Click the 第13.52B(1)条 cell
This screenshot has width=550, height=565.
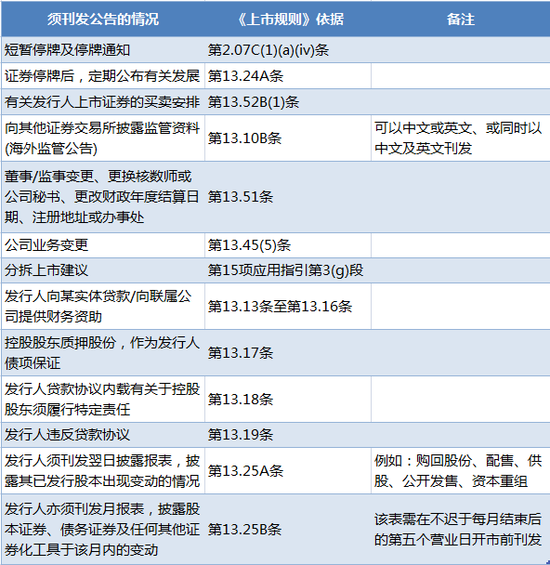pos(288,102)
